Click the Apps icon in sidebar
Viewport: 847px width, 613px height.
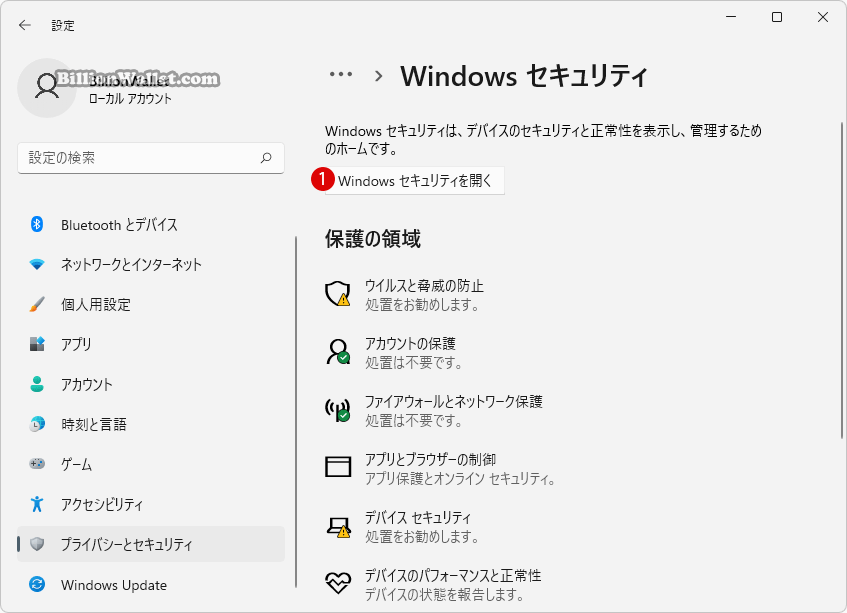pos(37,344)
